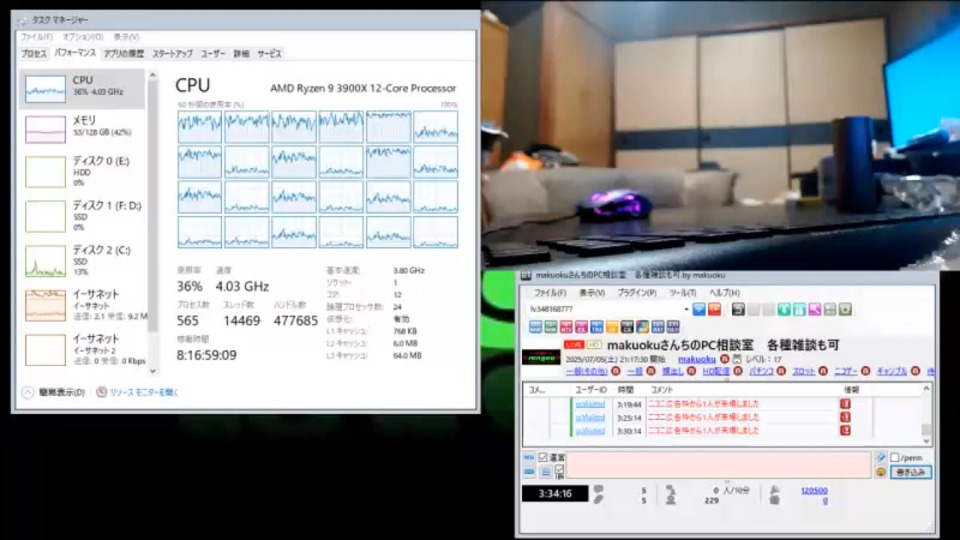
Task: Click the broadcast thumbnail left of the stream title
Action: 541,356
